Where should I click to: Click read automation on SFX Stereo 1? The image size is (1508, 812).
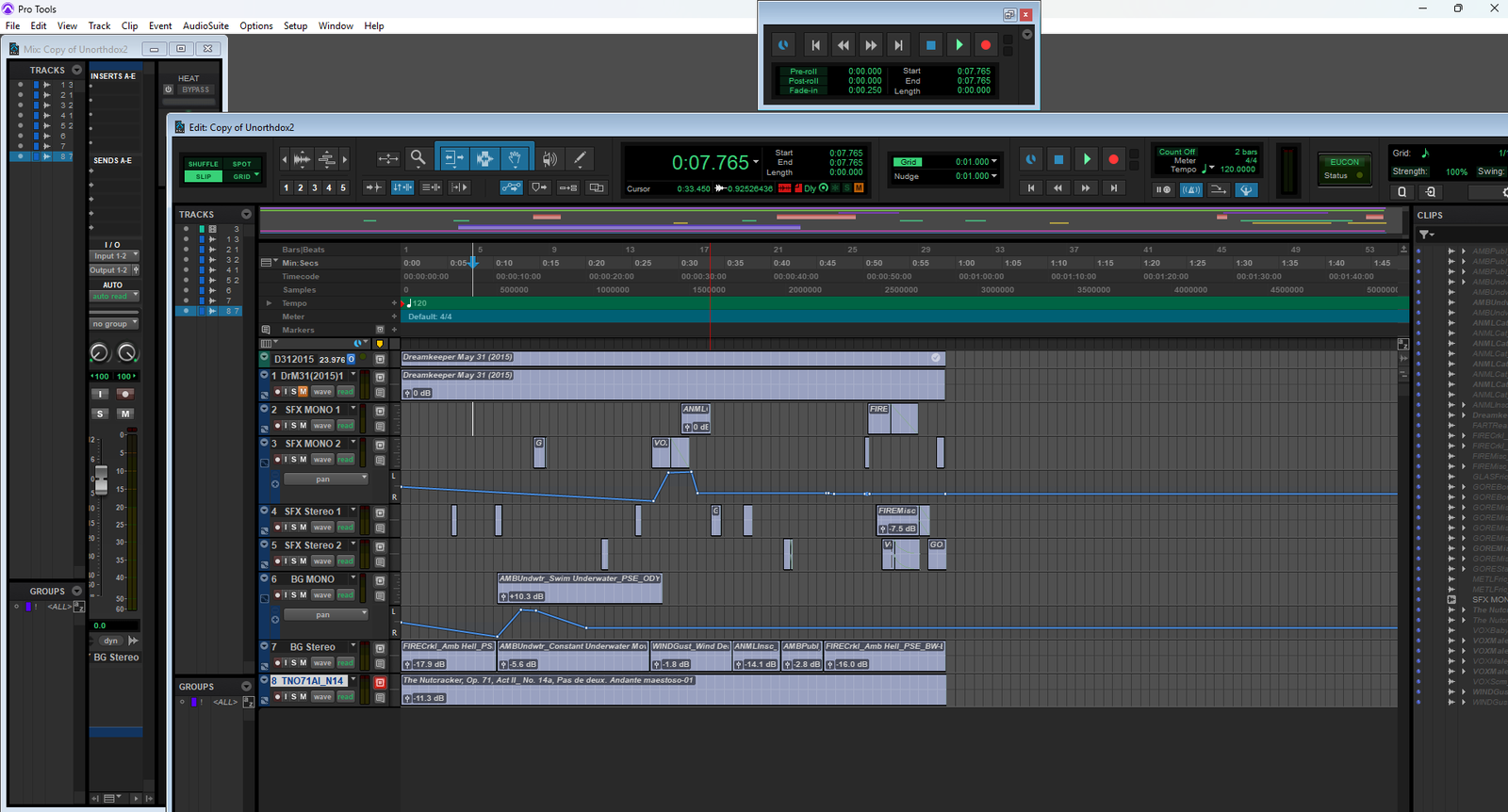(x=346, y=528)
